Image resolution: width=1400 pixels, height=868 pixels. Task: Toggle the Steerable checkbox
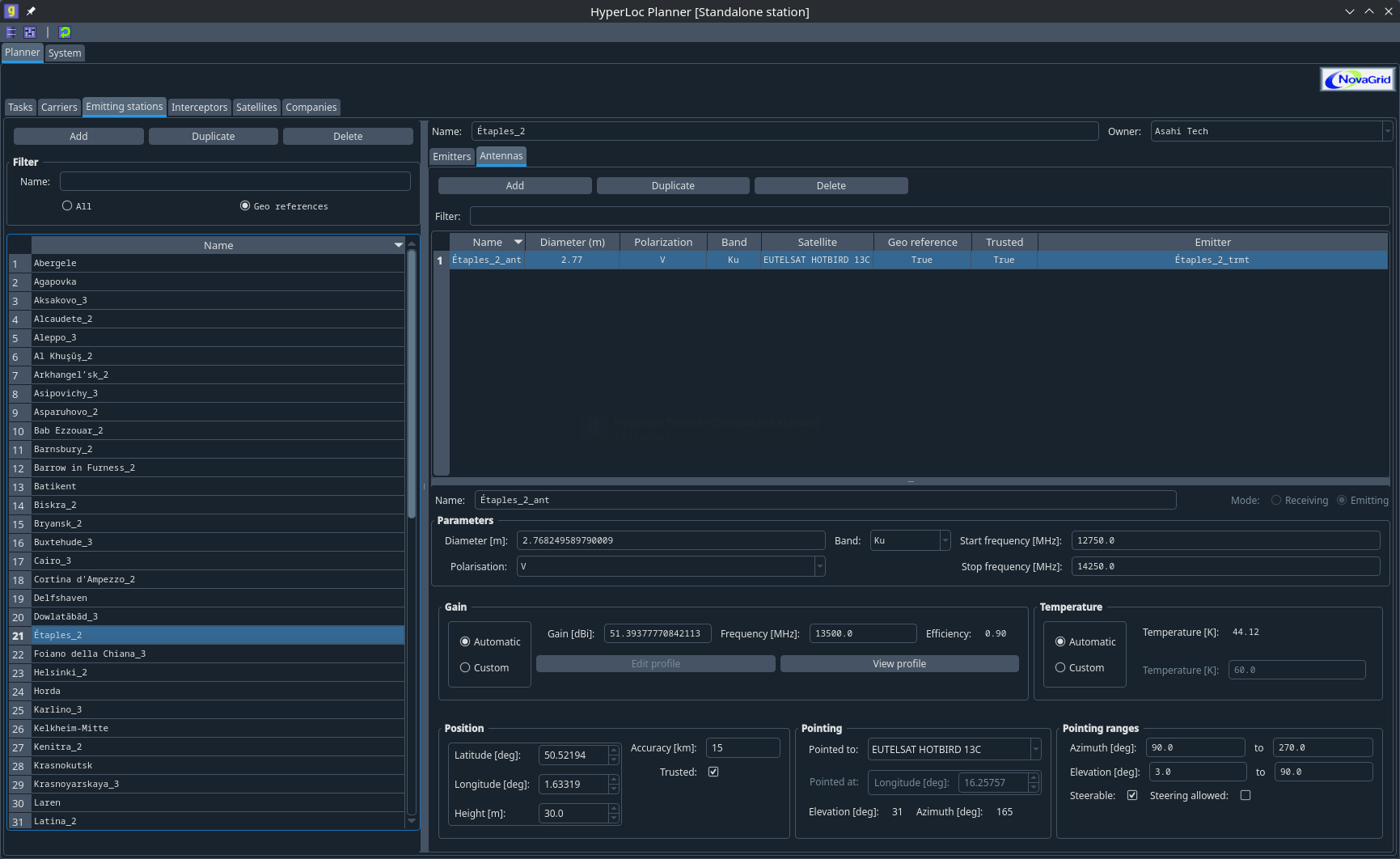1132,796
